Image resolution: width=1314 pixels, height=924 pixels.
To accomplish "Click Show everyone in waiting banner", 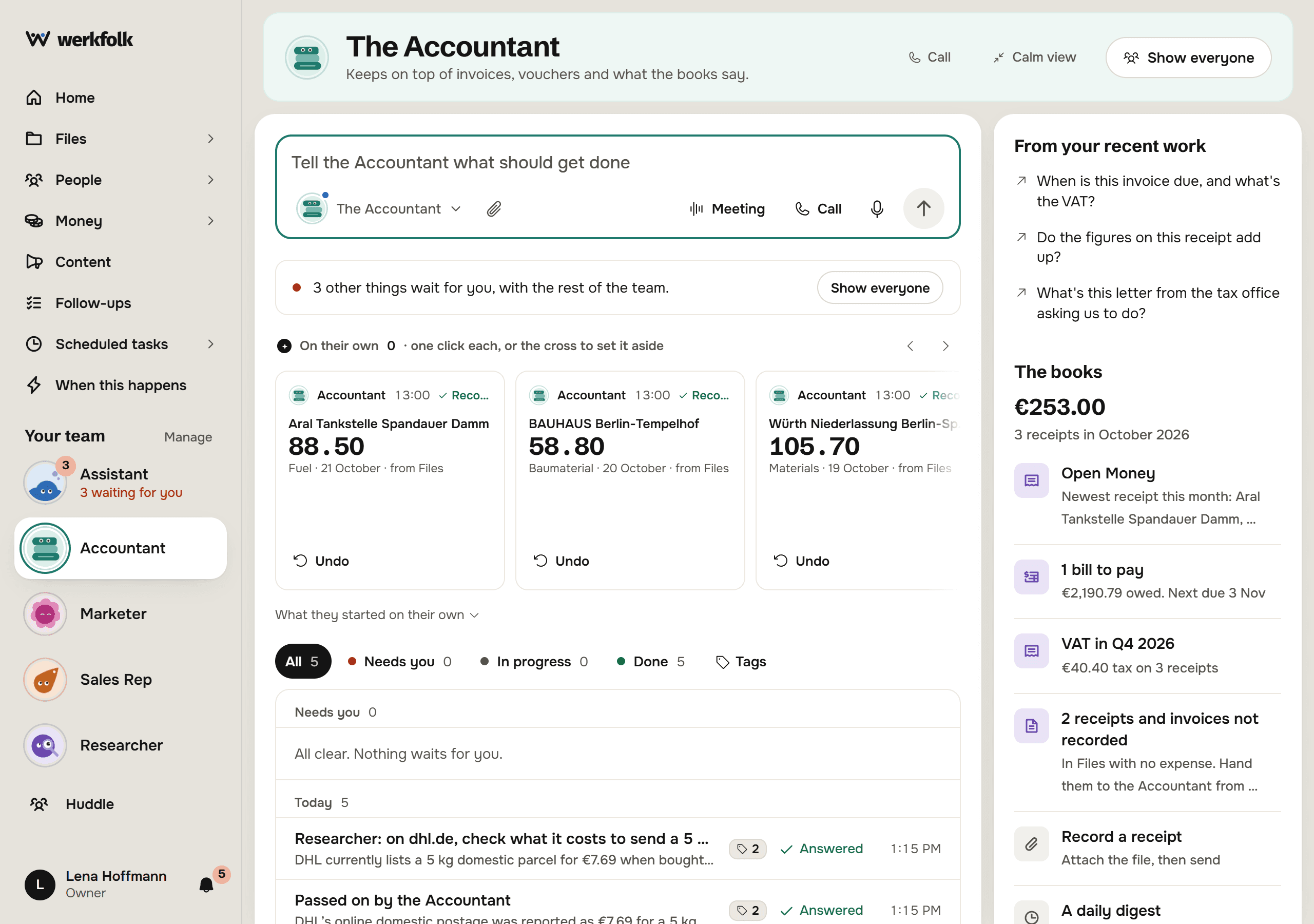I will point(880,287).
